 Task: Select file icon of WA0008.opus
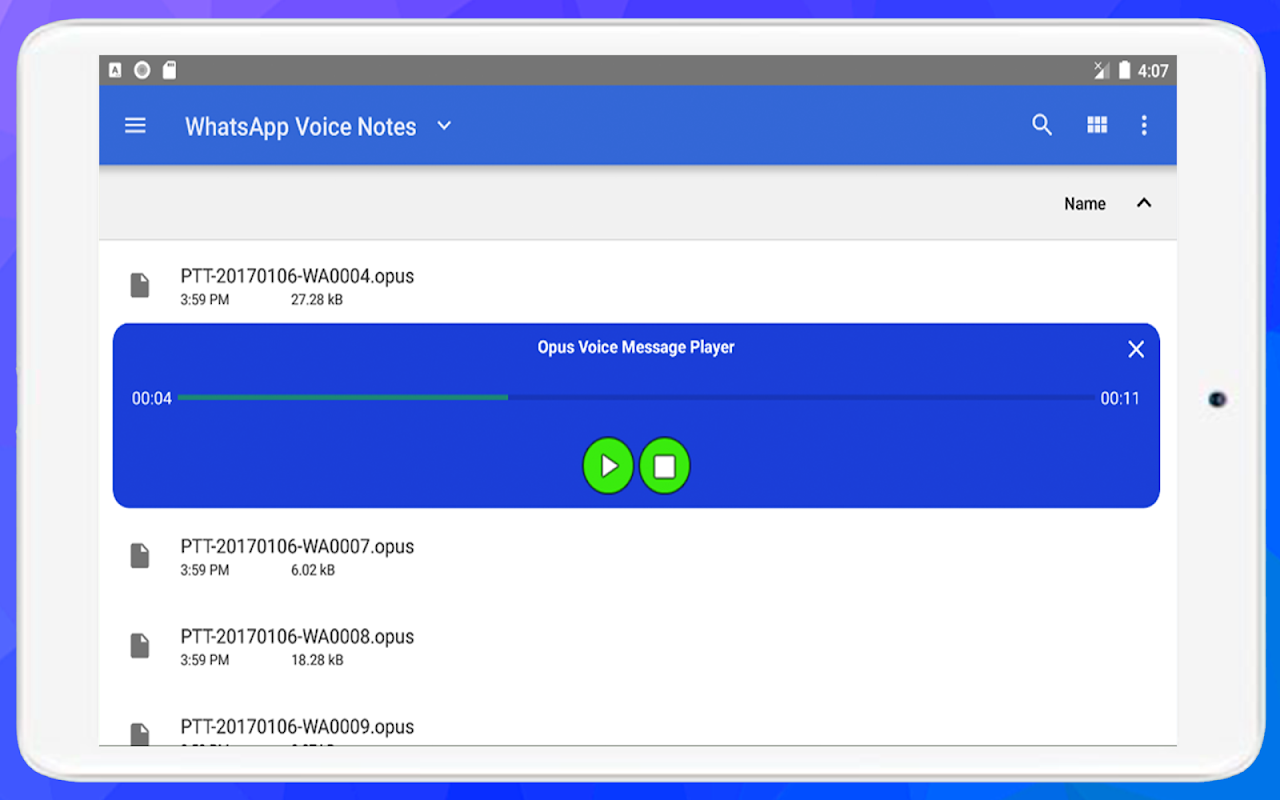140,646
